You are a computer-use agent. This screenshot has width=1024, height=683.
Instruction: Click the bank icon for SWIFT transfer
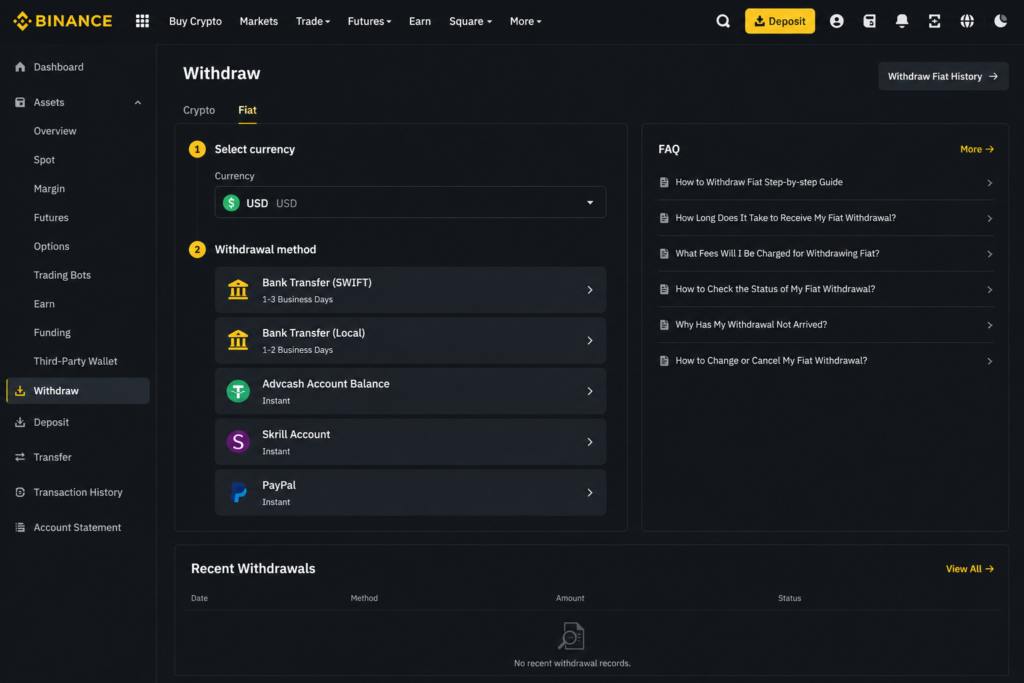click(x=238, y=289)
